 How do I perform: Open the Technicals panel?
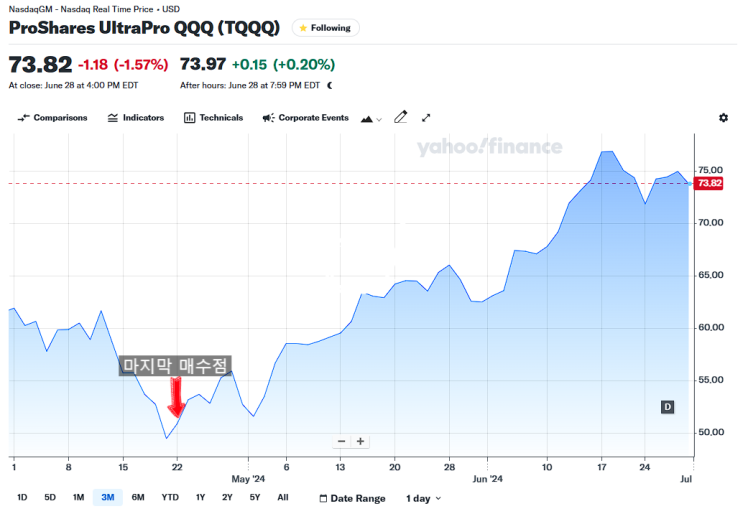point(214,118)
